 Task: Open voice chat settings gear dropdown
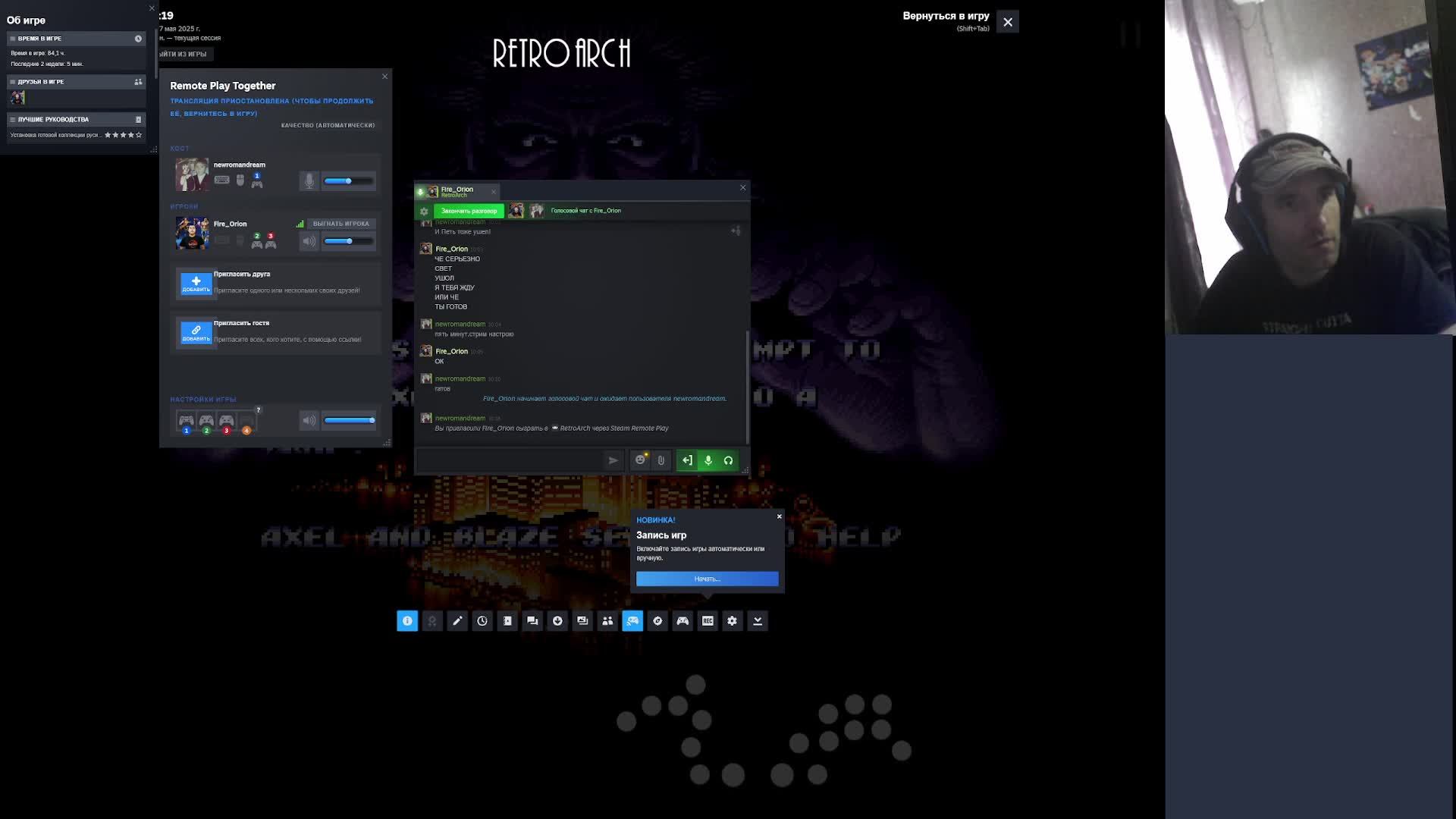point(424,211)
